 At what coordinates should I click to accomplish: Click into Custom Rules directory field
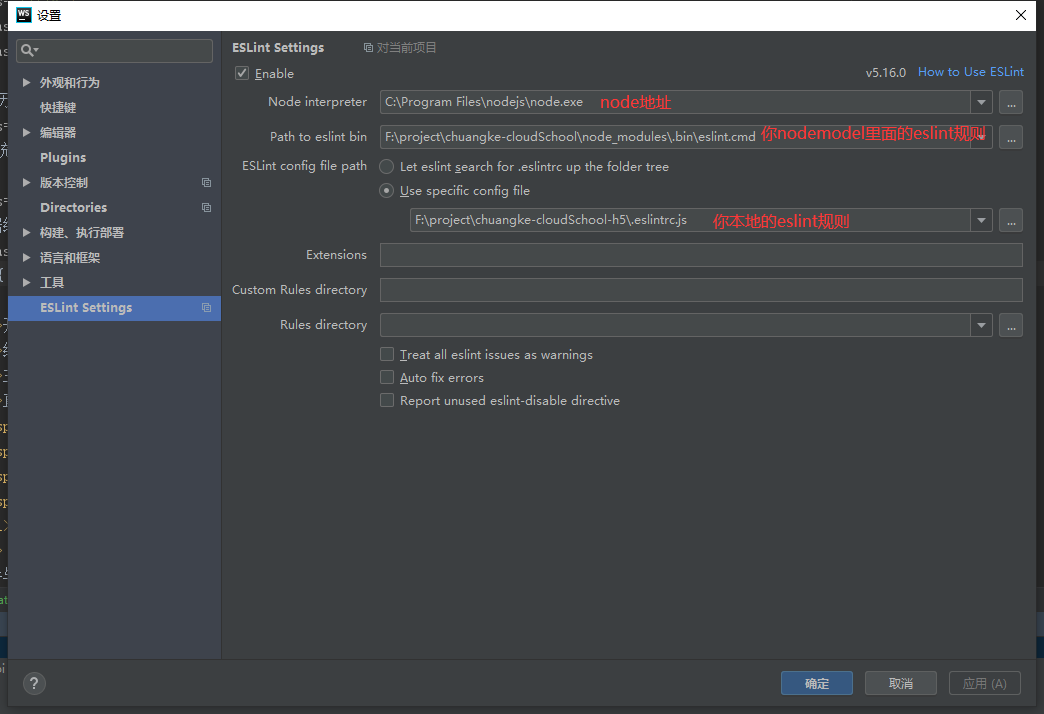coord(701,290)
